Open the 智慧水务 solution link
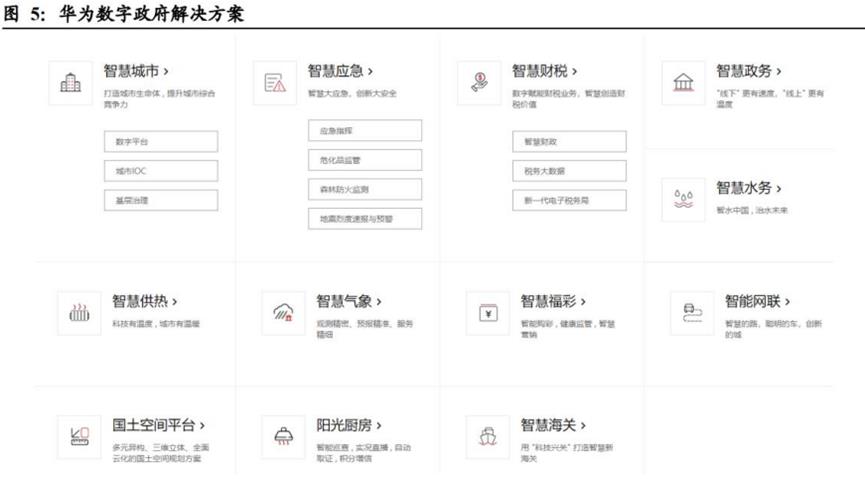This screenshot has width=865, height=479. [x=749, y=188]
